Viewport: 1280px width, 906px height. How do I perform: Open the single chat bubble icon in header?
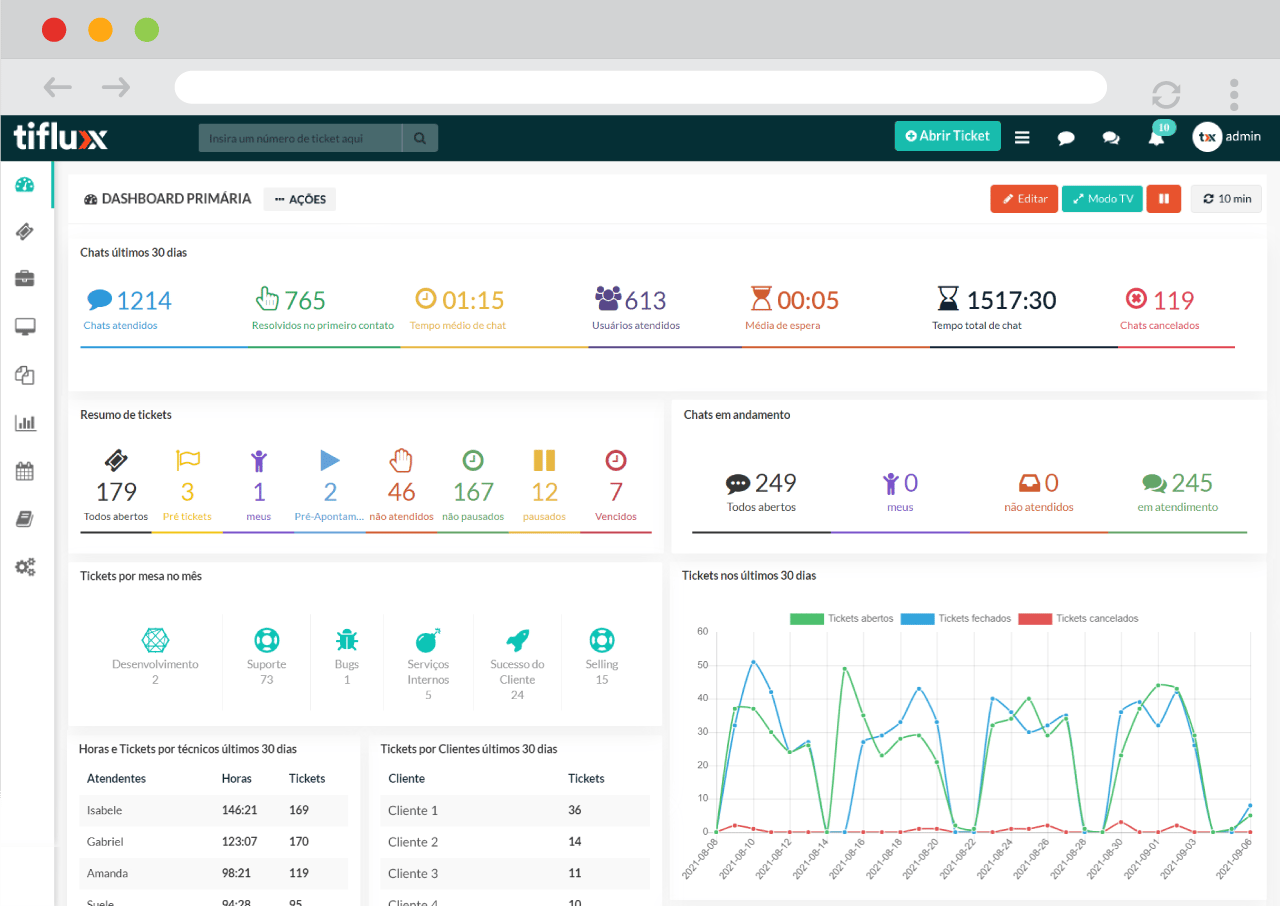1066,138
